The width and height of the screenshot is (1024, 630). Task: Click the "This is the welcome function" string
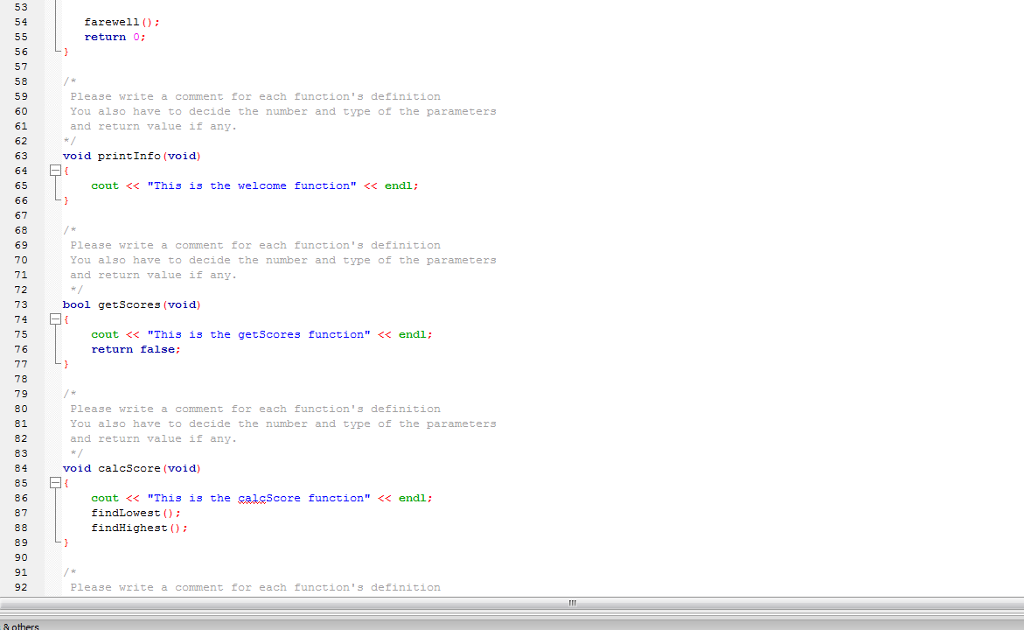pos(252,186)
